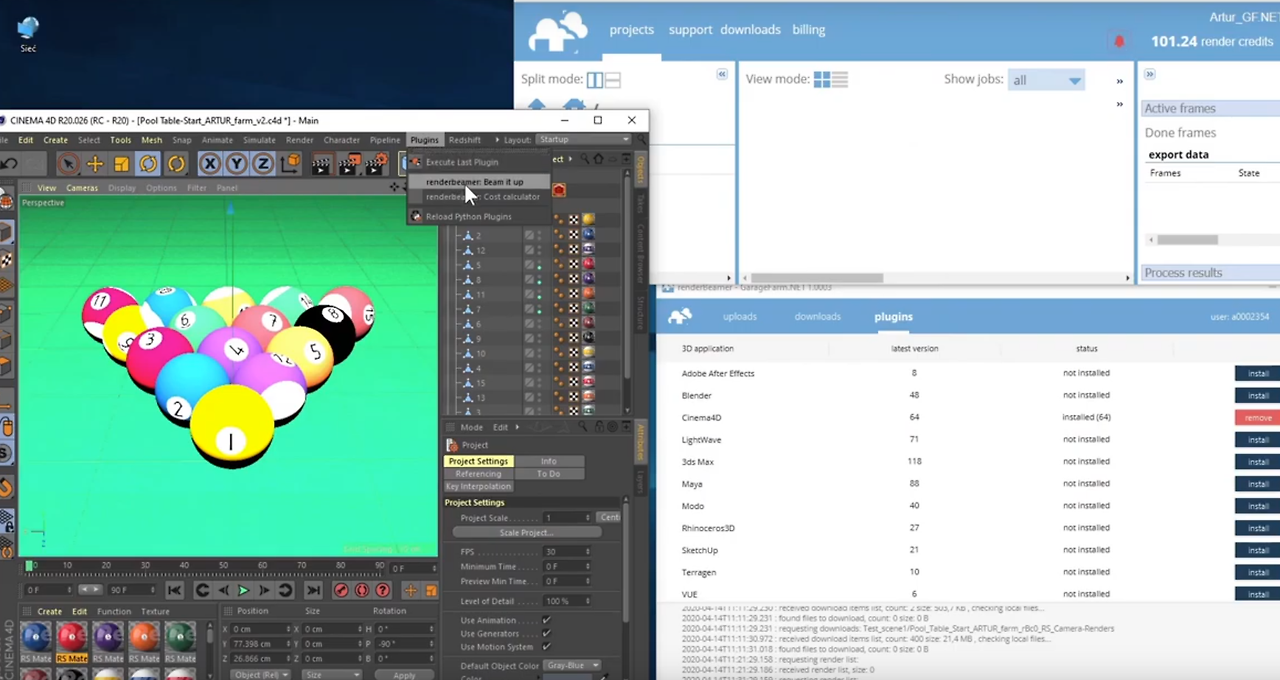Toggle Use Generators checkbox
1280x680 pixels.
pos(546,634)
